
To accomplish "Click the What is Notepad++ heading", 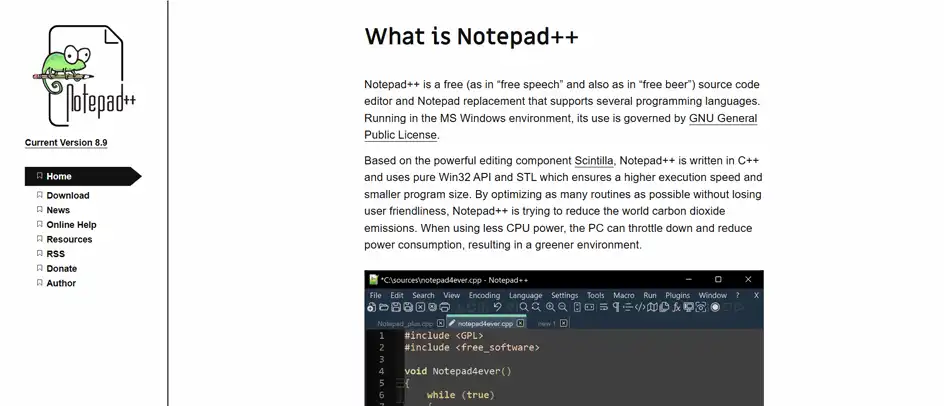I will (x=471, y=36).
